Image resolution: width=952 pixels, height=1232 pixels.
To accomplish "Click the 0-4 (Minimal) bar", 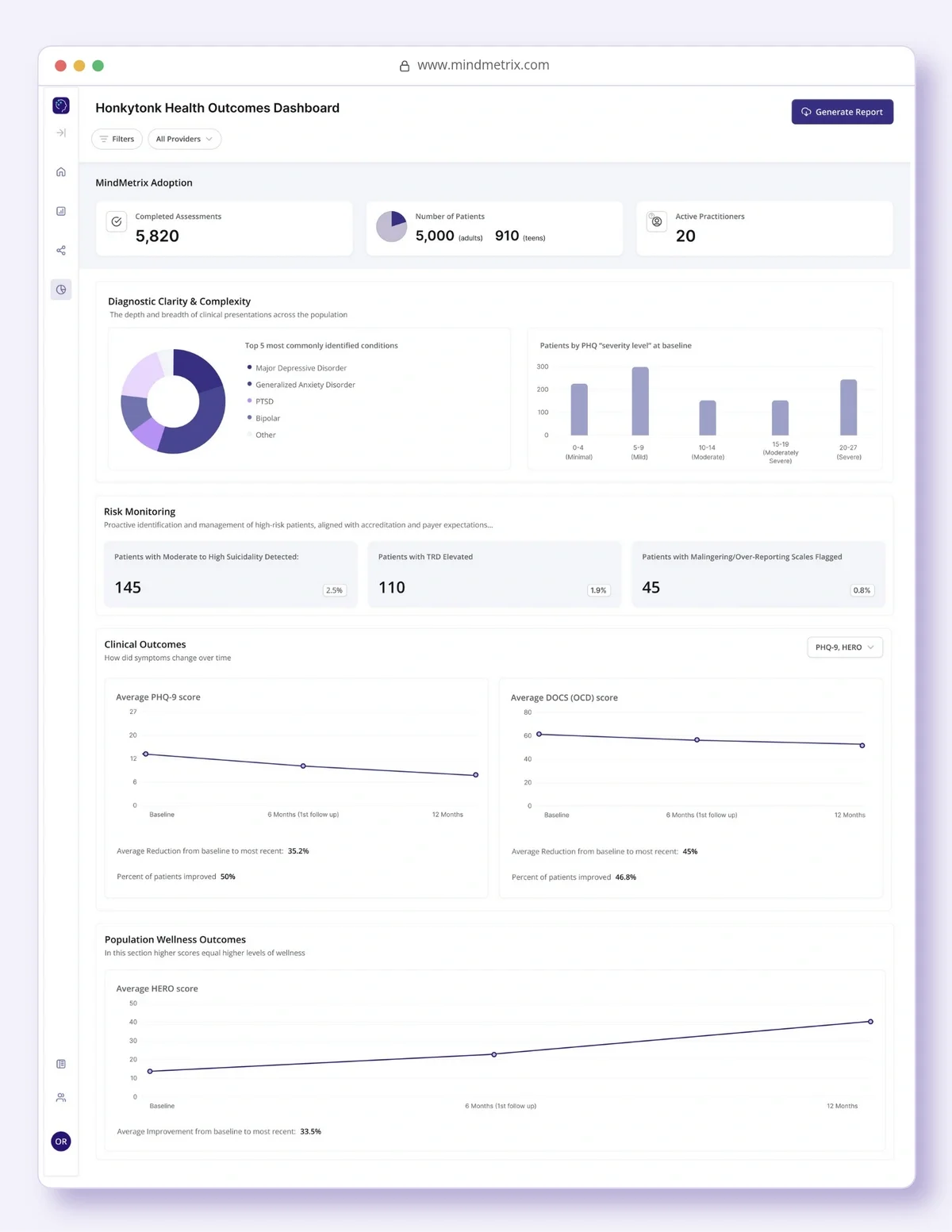I will pos(579,409).
